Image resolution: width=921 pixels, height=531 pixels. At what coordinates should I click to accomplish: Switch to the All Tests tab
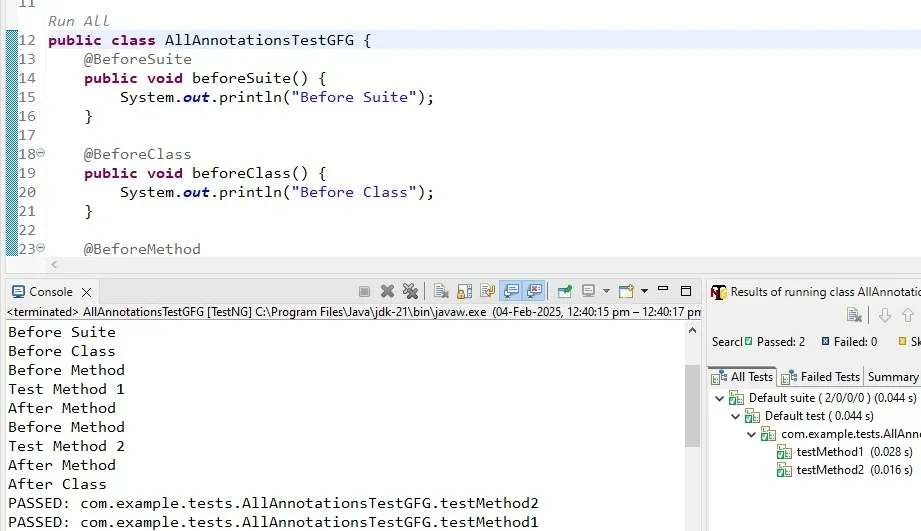point(743,377)
